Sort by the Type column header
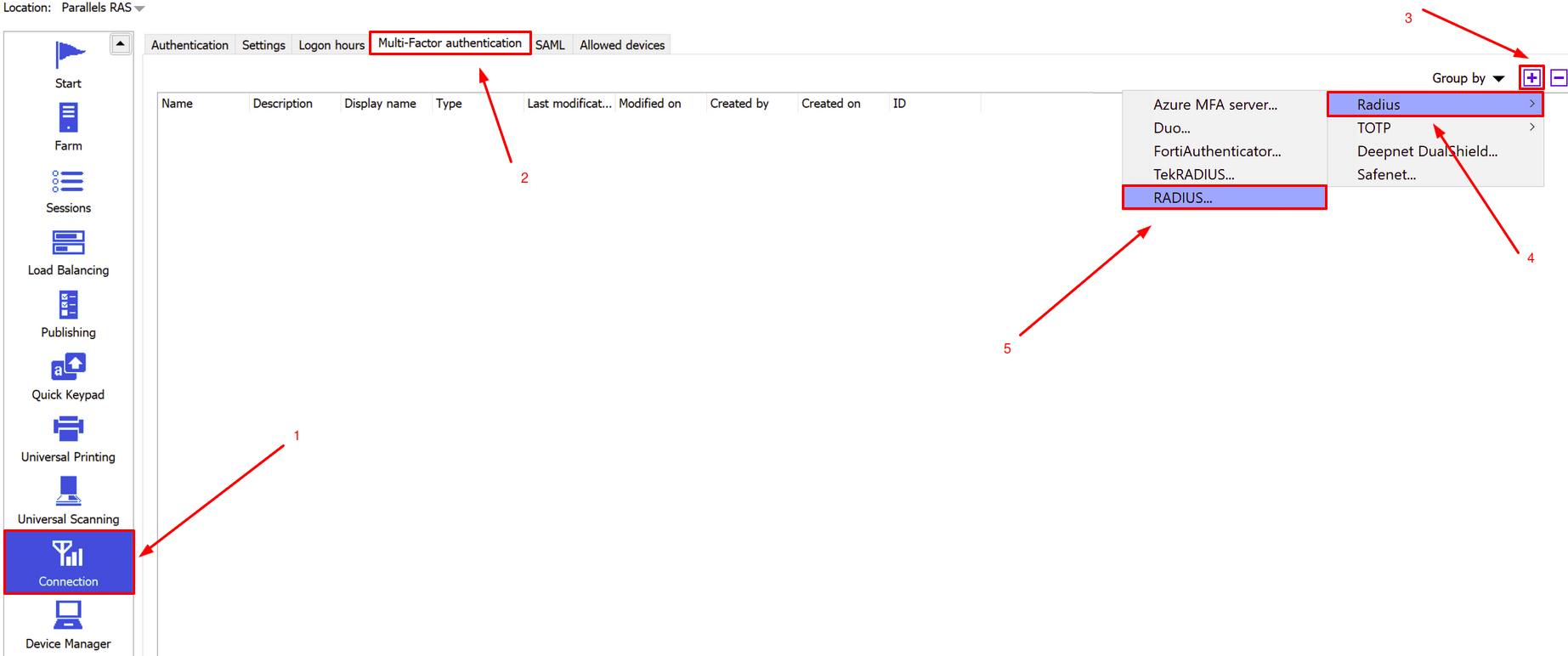Image resolution: width=1568 pixels, height=656 pixels. pos(478,104)
